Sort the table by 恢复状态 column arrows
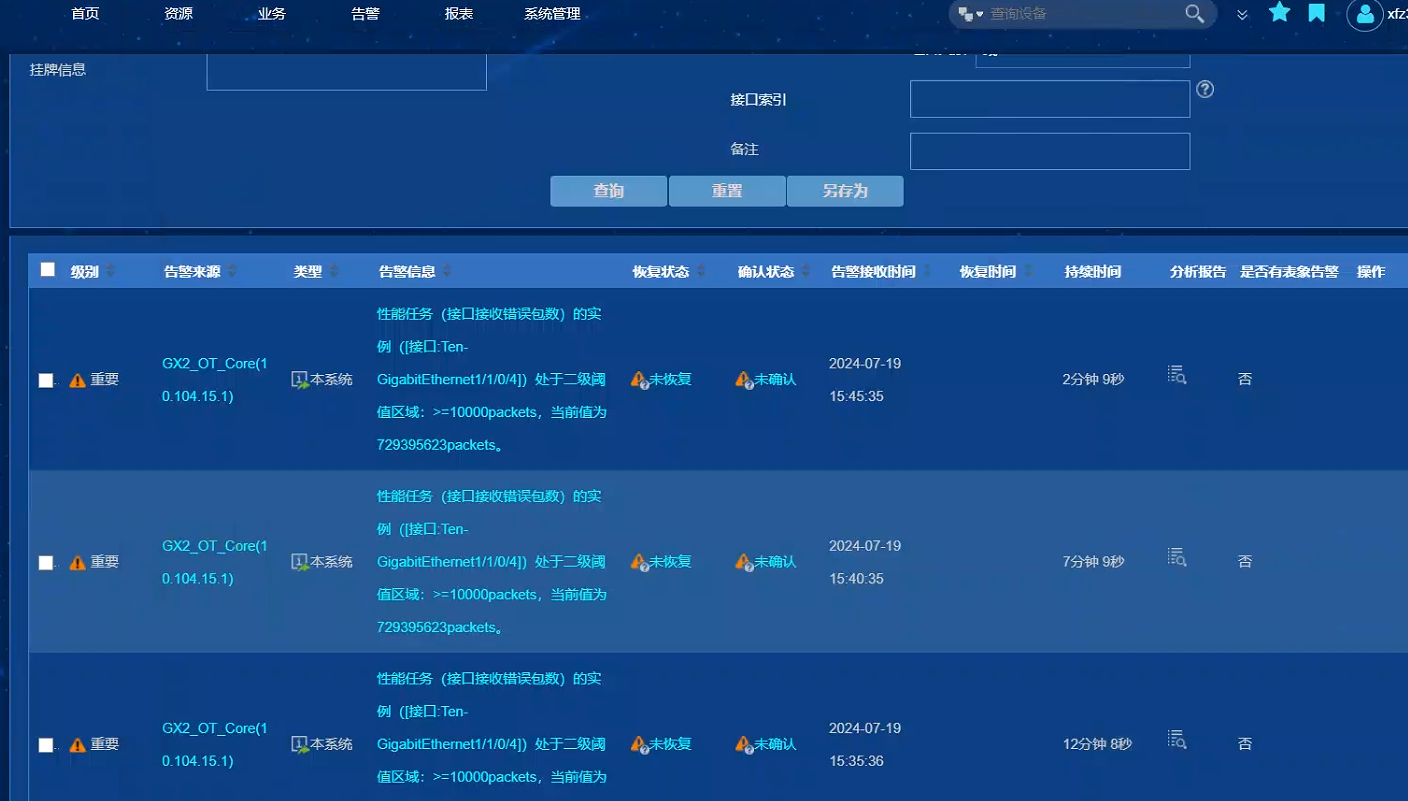1408x801 pixels. [x=701, y=271]
